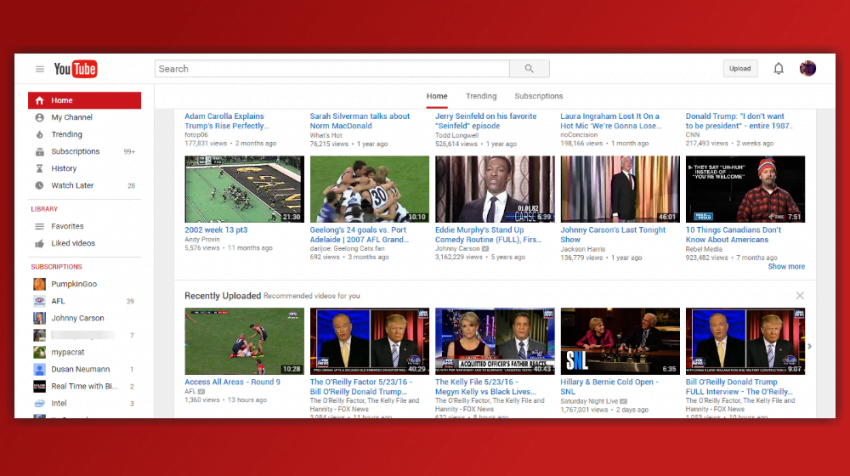This screenshot has height=476, width=850.
Task: Open the account avatar menu
Action: [x=808, y=68]
